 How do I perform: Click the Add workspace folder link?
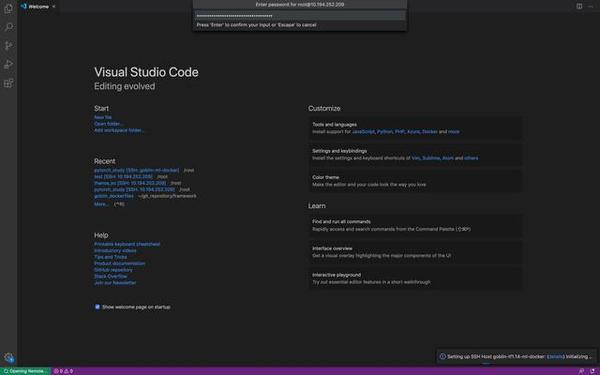click(119, 130)
